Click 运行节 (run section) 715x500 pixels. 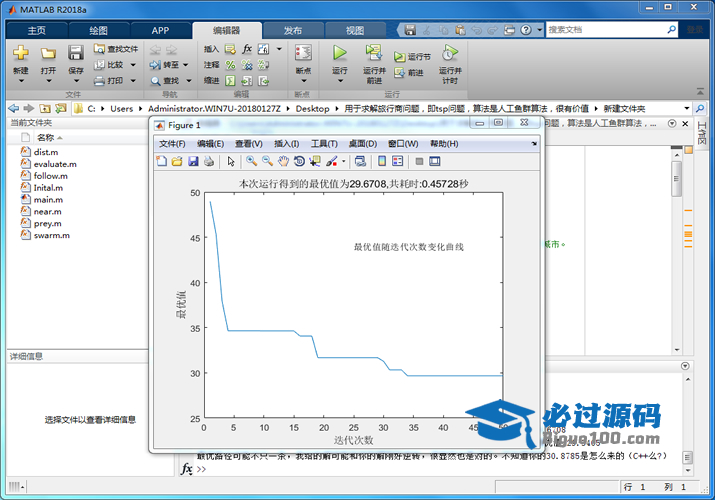pos(412,57)
